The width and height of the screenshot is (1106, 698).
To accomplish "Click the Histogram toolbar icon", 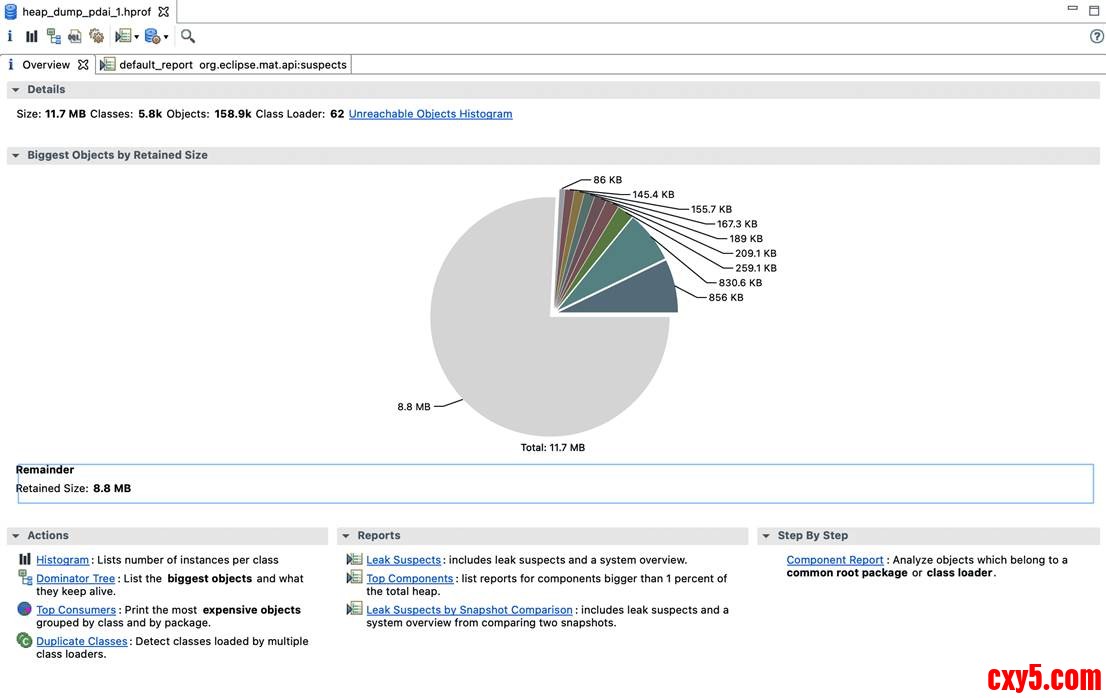I will click(x=32, y=36).
